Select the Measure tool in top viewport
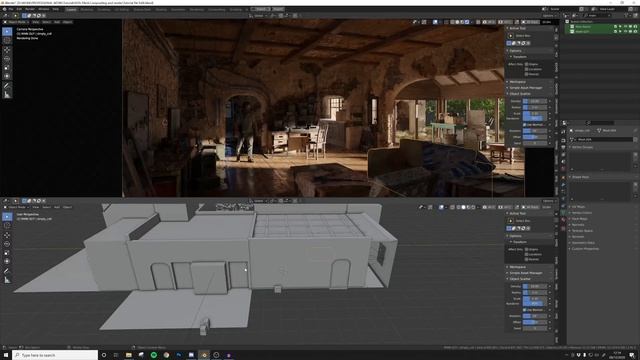 click(7, 95)
